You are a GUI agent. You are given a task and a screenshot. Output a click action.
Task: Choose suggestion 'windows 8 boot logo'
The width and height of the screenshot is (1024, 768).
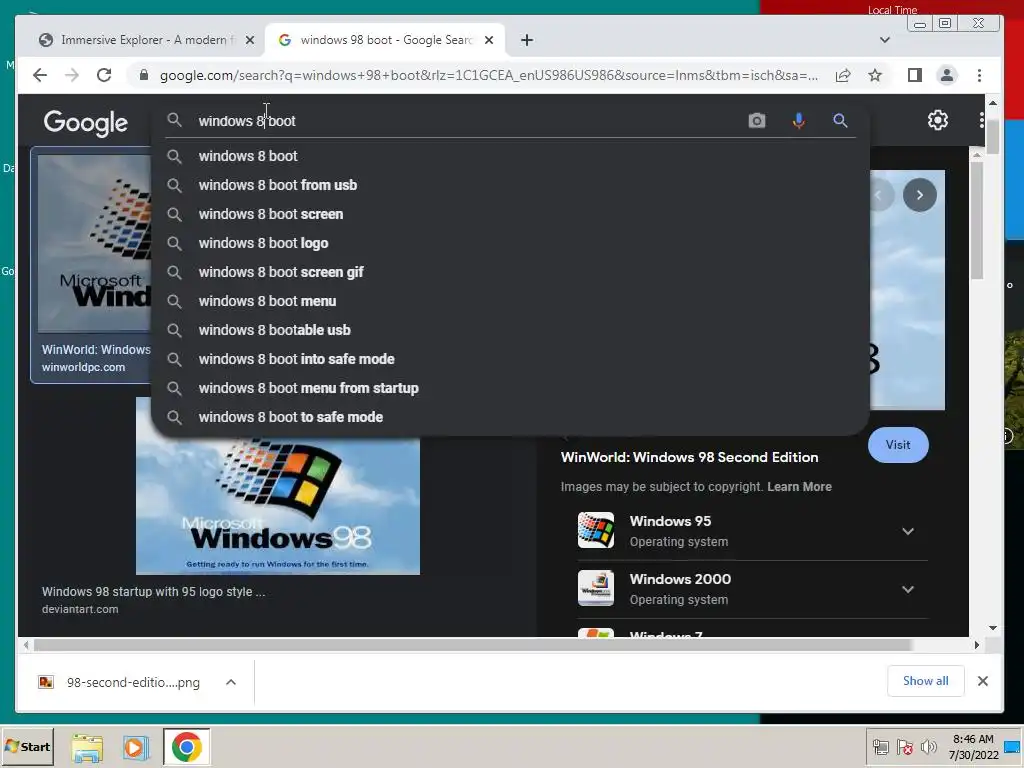(509, 243)
